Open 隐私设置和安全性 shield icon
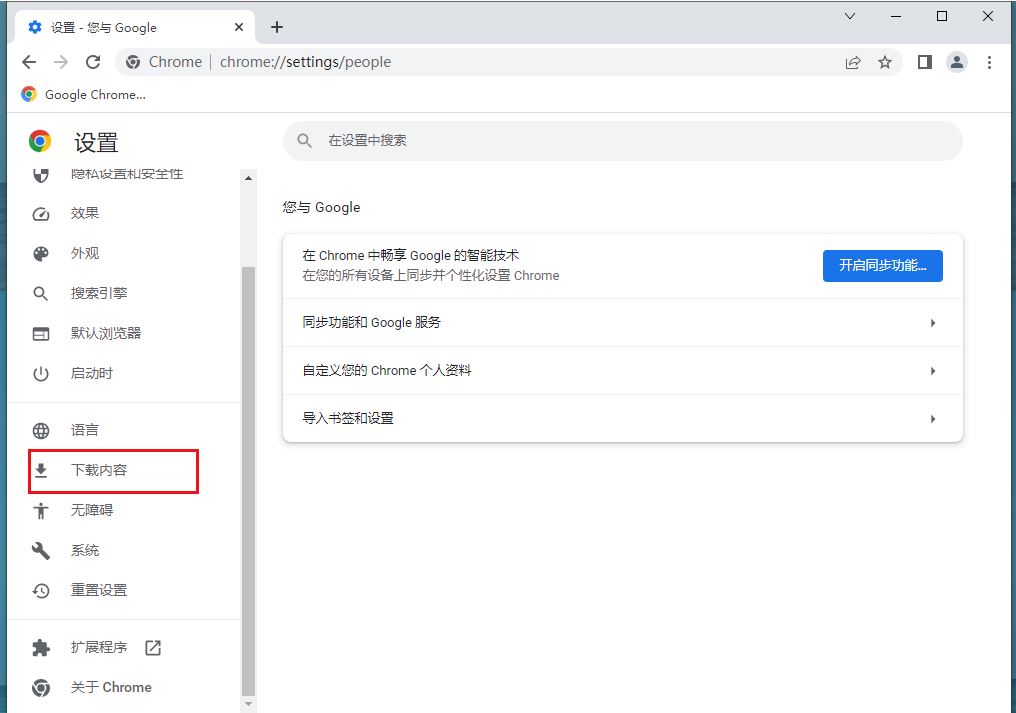The image size is (1016, 713). click(x=41, y=175)
